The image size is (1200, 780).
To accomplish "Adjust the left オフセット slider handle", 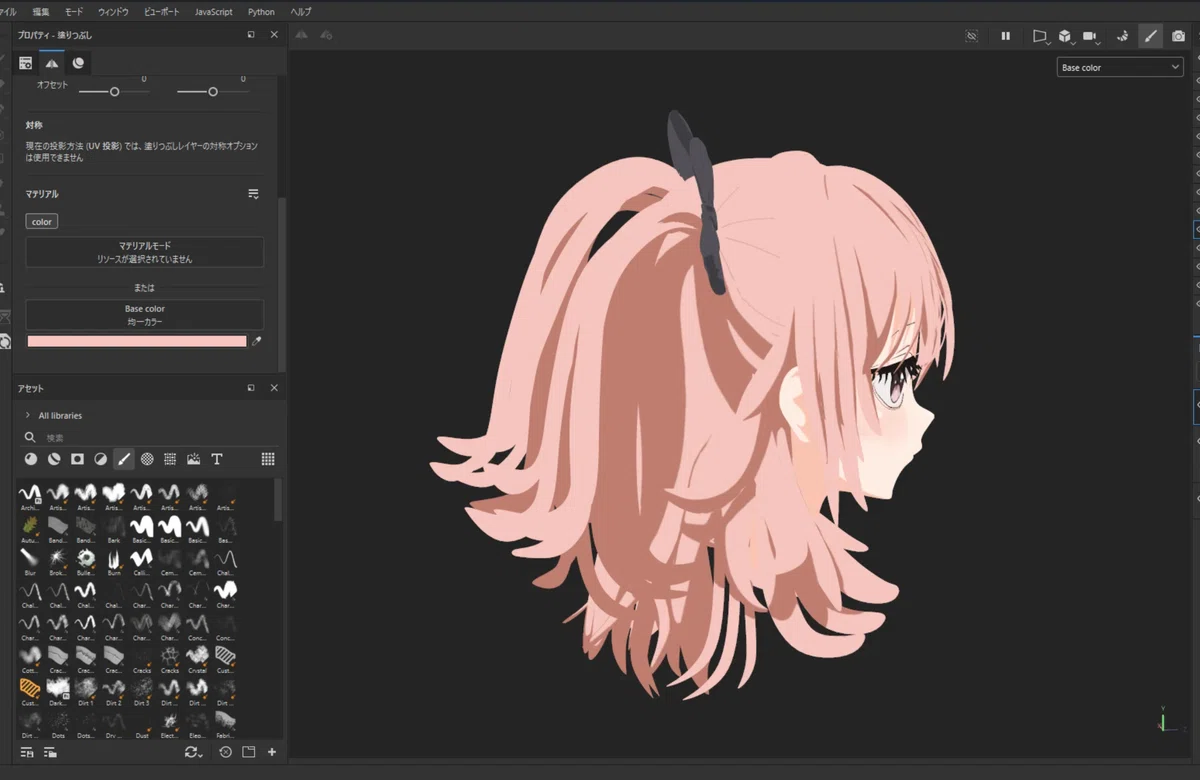I will (x=114, y=92).
